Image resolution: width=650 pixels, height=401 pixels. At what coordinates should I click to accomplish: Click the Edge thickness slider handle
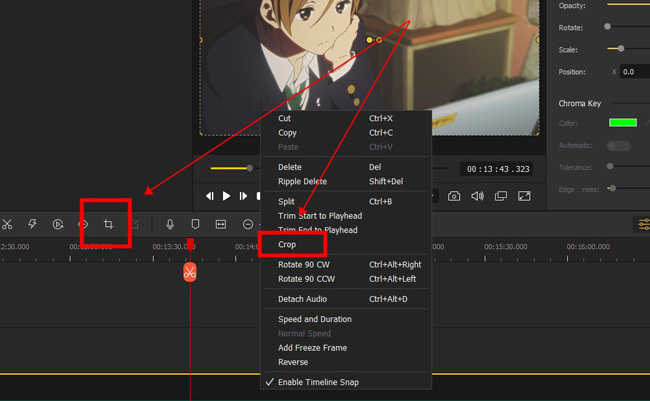[x=612, y=188]
